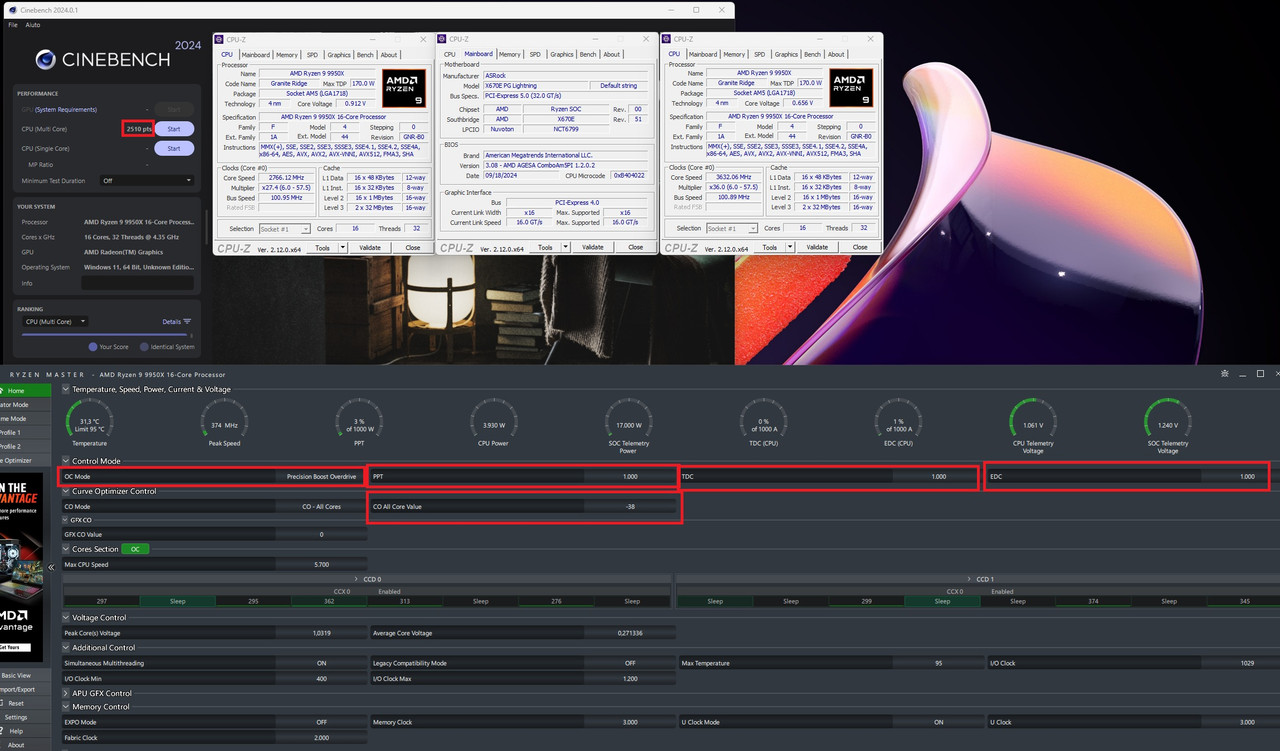Image resolution: width=1280 pixels, height=751 pixels.
Task: Toggle Legacy Compatibility Mode OFF value
Action: tap(630, 663)
